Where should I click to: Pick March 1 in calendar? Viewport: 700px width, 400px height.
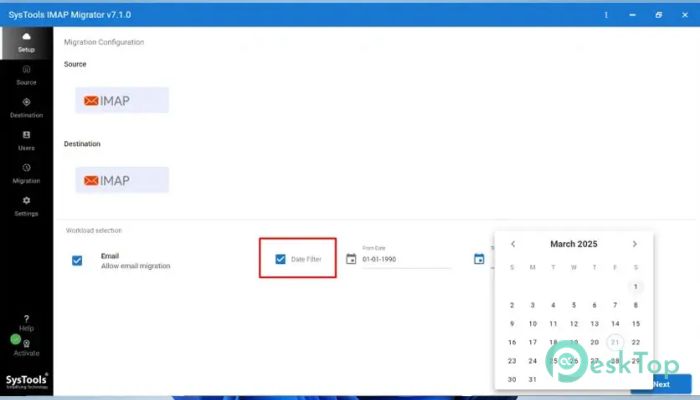(x=636, y=286)
